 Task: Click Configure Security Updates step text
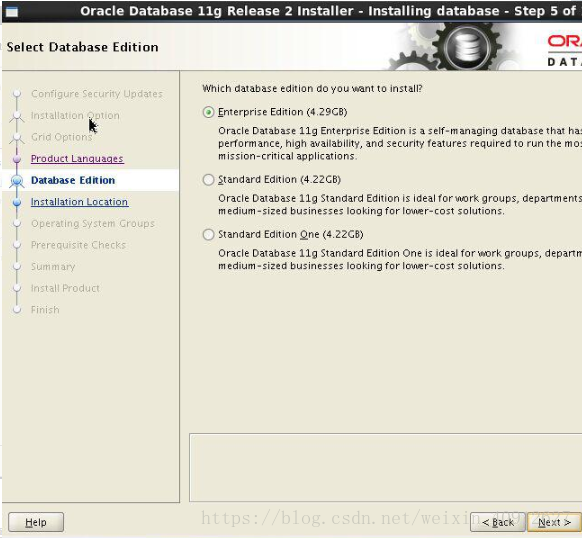(97, 94)
